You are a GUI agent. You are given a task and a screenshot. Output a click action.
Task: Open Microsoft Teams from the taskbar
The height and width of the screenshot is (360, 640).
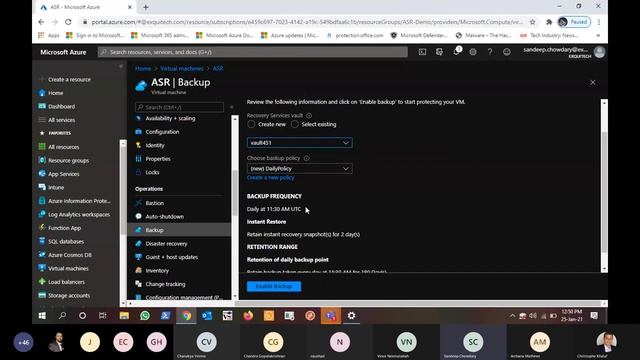(x=331, y=316)
